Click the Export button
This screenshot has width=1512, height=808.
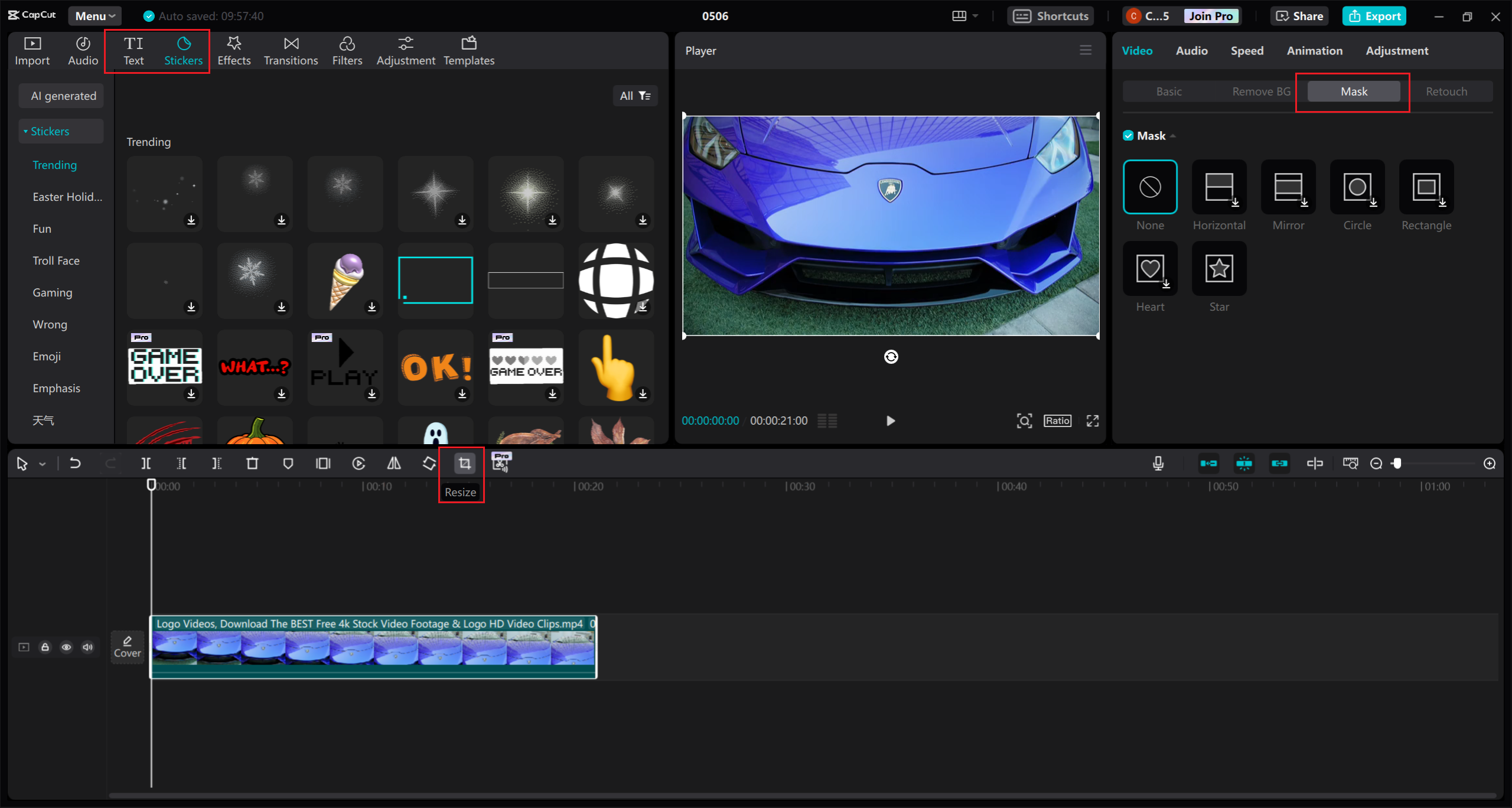tap(1374, 16)
